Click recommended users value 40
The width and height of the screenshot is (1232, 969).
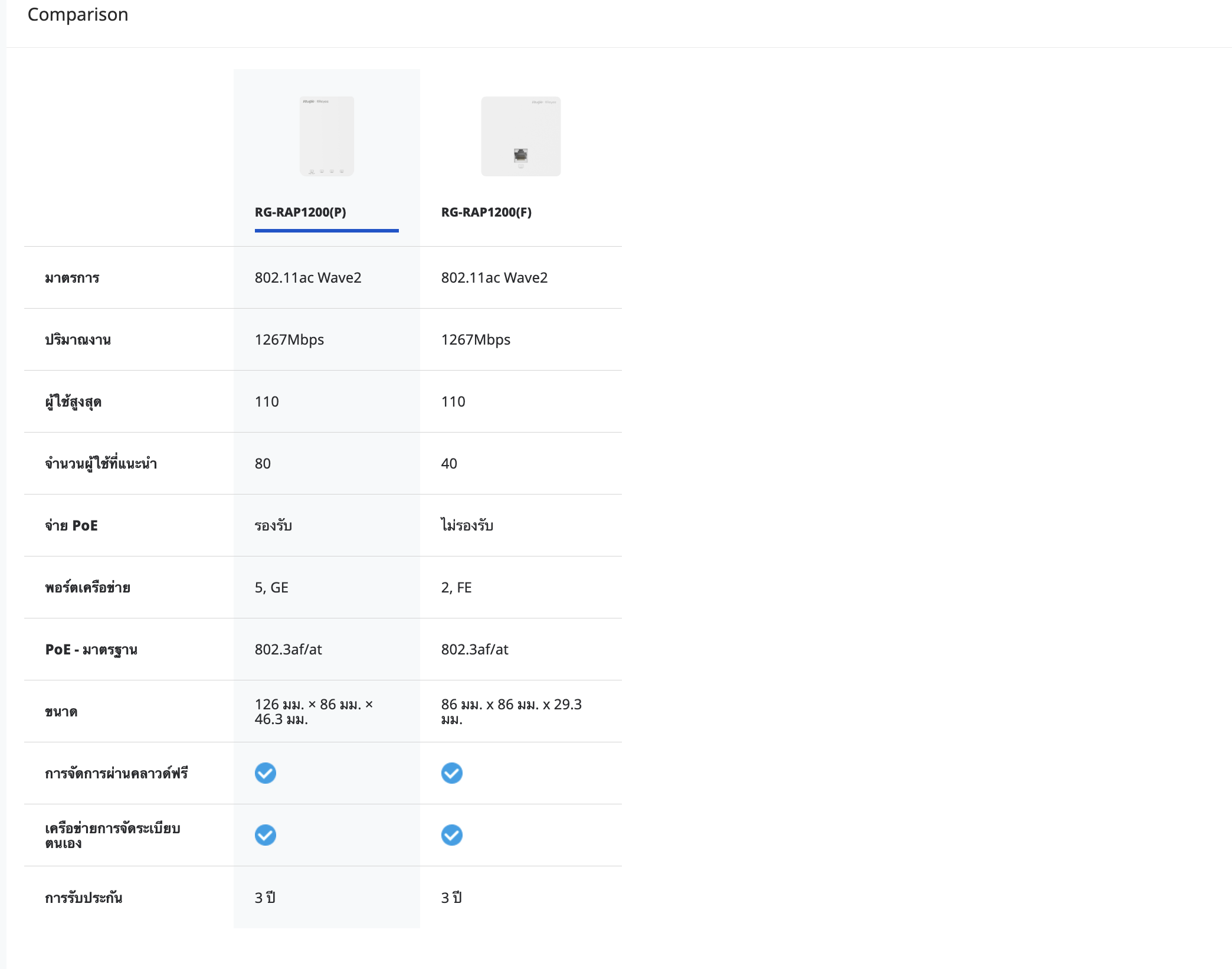pyautogui.click(x=449, y=463)
